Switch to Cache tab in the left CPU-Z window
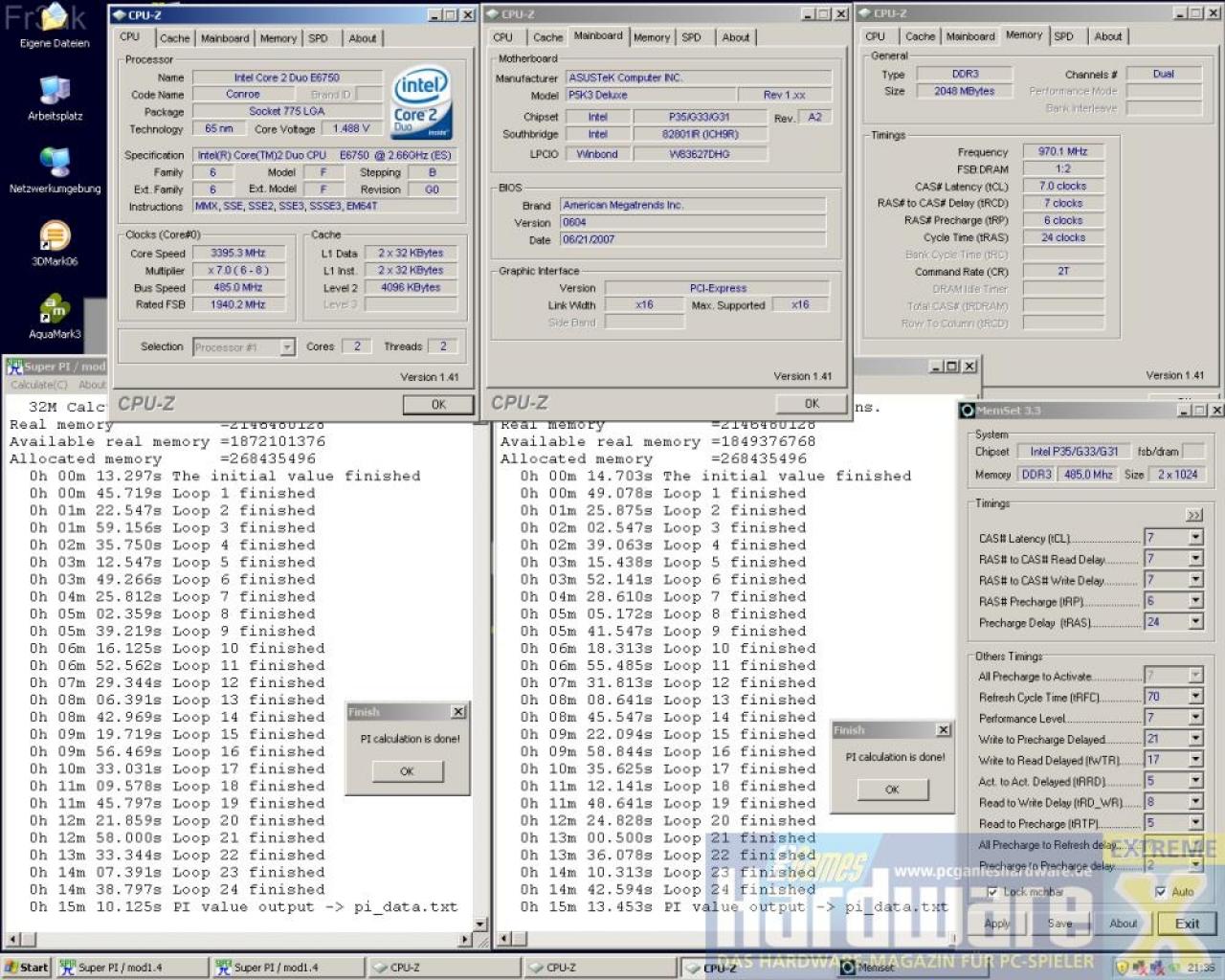Viewport: 1225px width, 980px height. pos(174,38)
